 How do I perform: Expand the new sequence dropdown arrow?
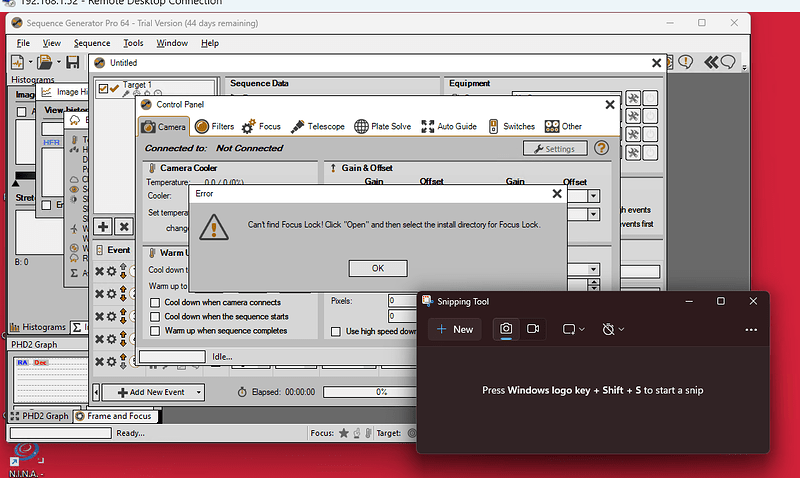30,62
